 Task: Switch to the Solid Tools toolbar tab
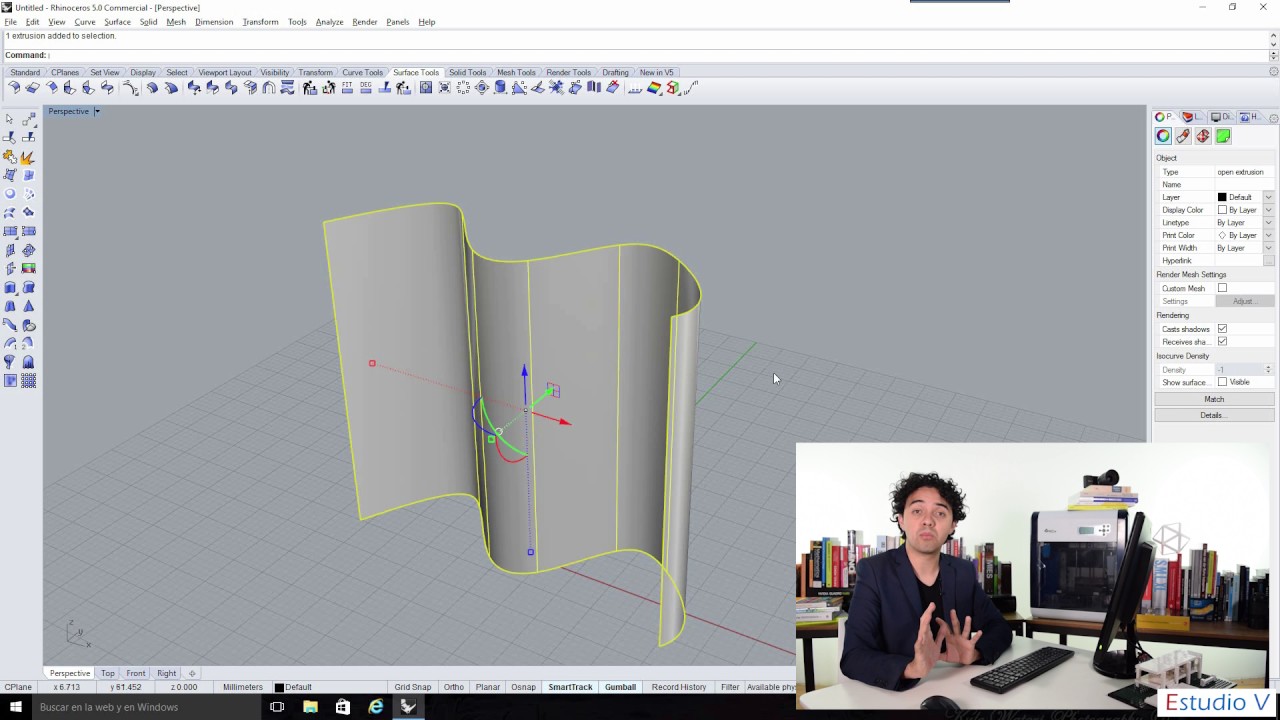click(467, 72)
